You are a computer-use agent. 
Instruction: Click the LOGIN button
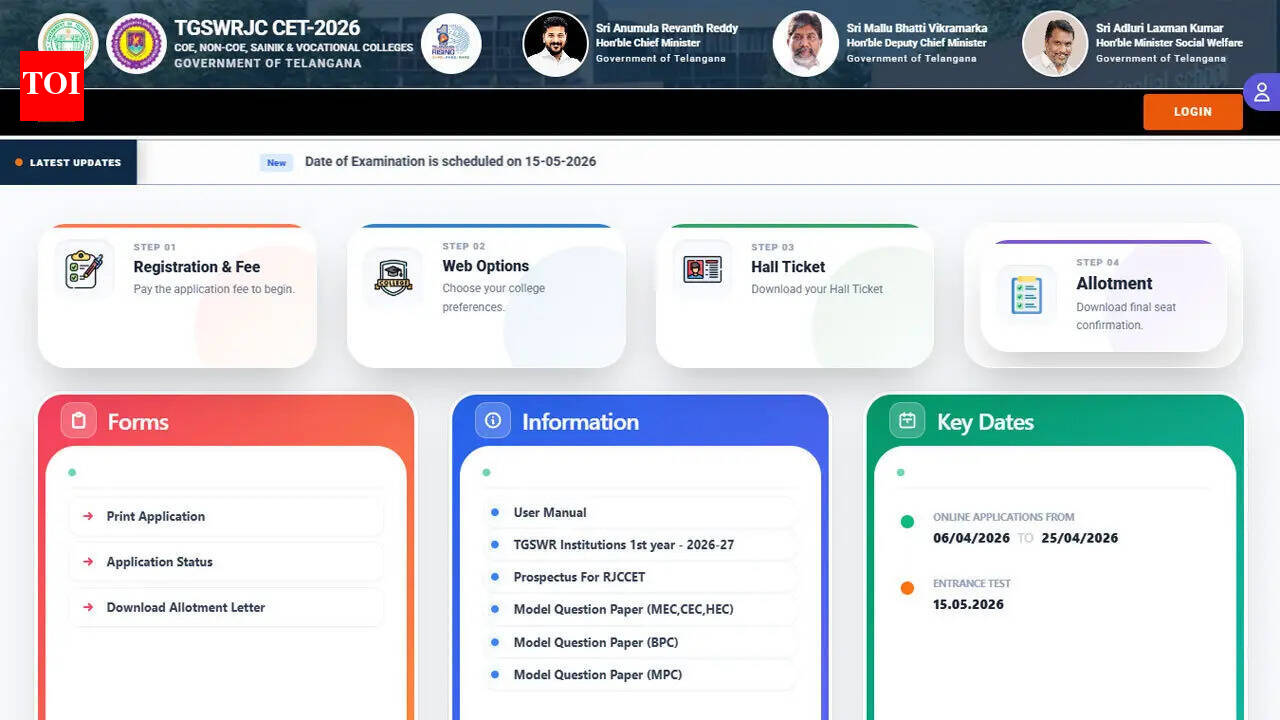(1193, 112)
